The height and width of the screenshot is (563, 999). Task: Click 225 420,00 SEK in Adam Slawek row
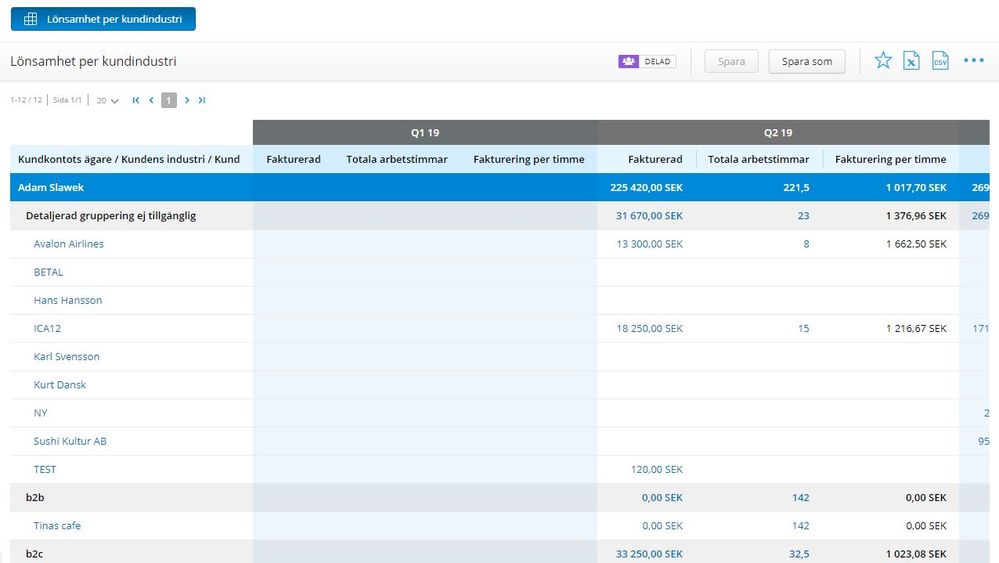pyautogui.click(x=646, y=187)
